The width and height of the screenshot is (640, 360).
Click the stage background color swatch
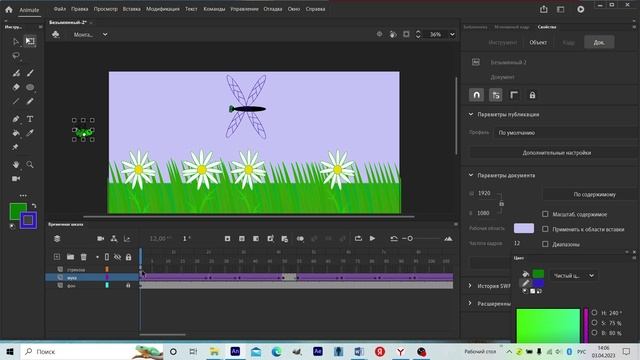(x=524, y=228)
